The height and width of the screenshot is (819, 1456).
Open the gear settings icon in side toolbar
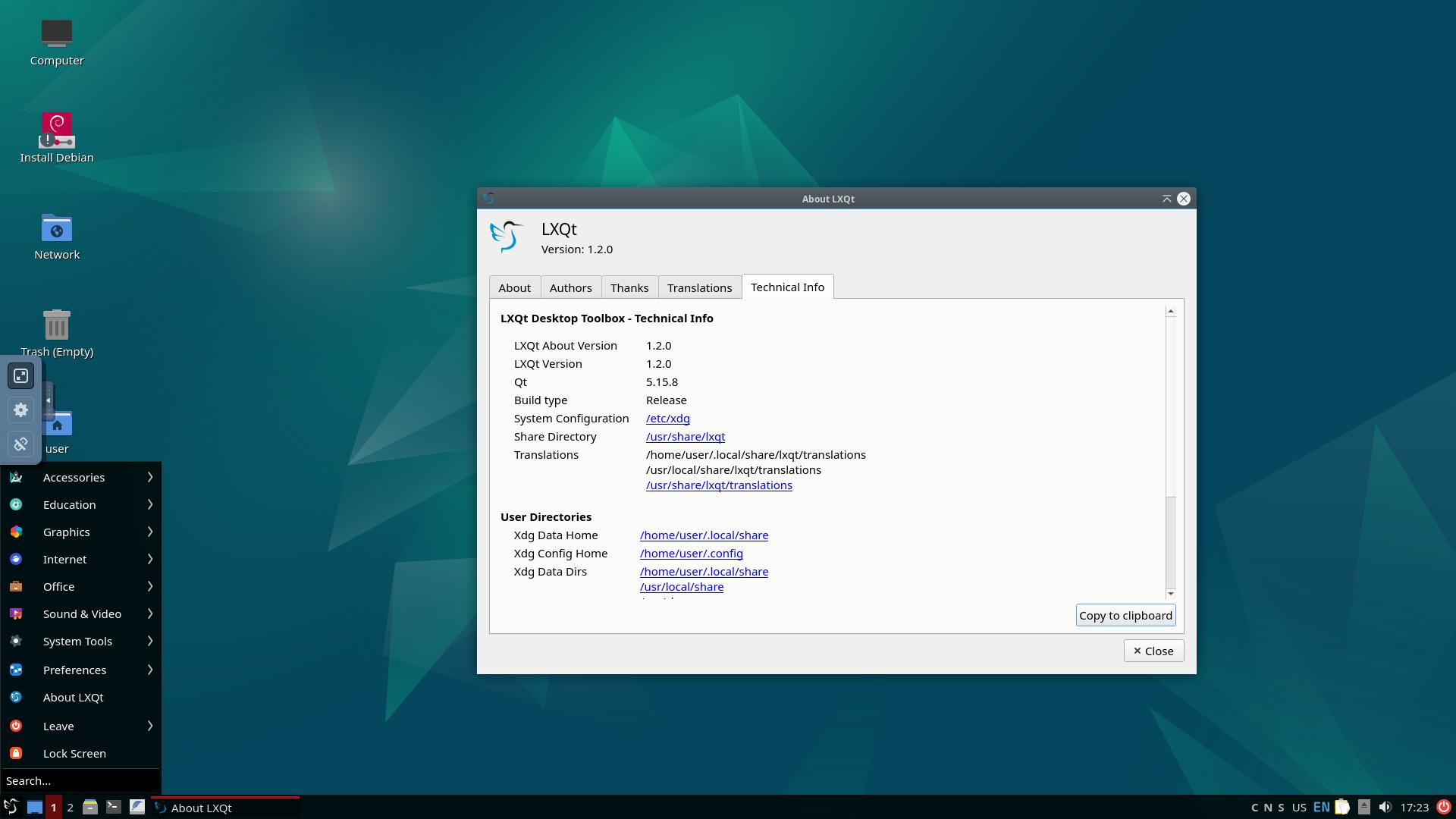tap(21, 409)
